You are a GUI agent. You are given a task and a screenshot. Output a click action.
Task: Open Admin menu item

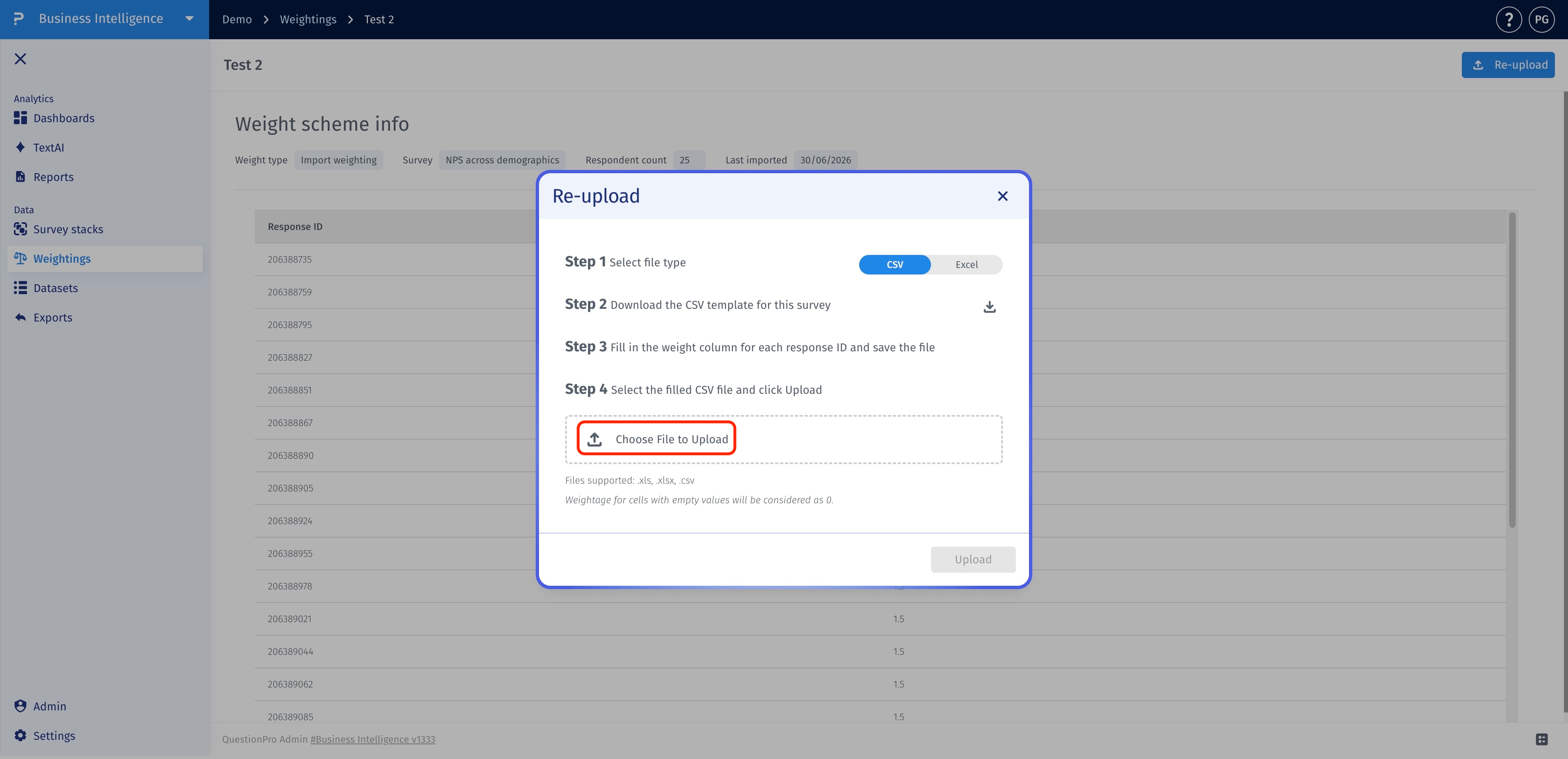point(49,706)
